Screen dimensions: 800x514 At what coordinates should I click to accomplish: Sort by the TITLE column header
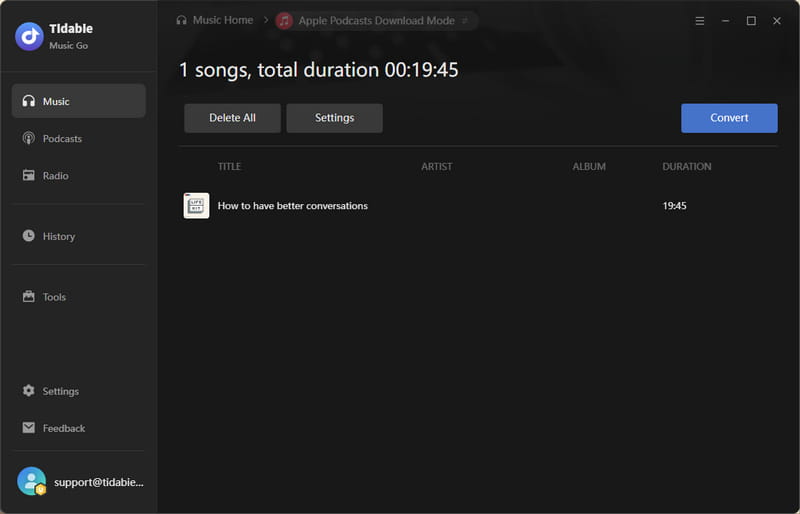coord(229,166)
